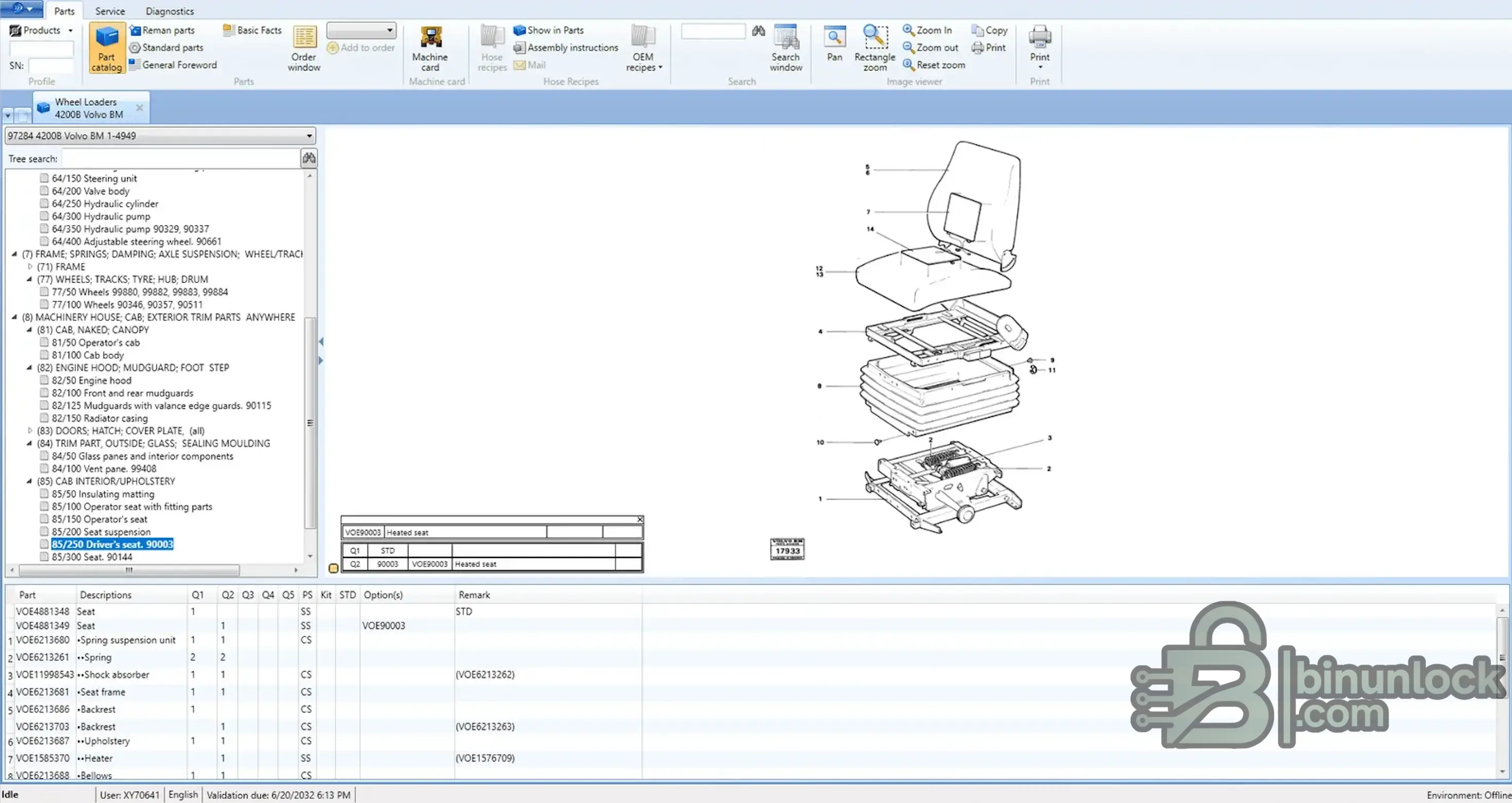Select 84/50 Glass panes and interior components
Screen dimensions: 1512x803
coord(142,456)
